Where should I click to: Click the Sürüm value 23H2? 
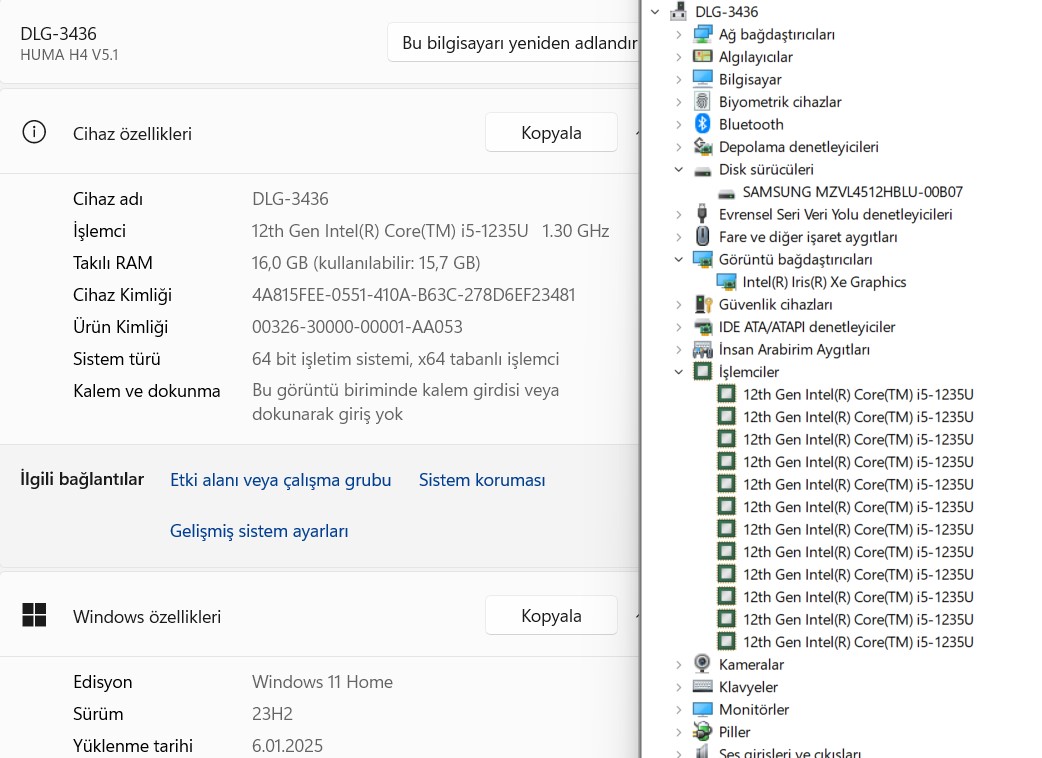click(272, 713)
